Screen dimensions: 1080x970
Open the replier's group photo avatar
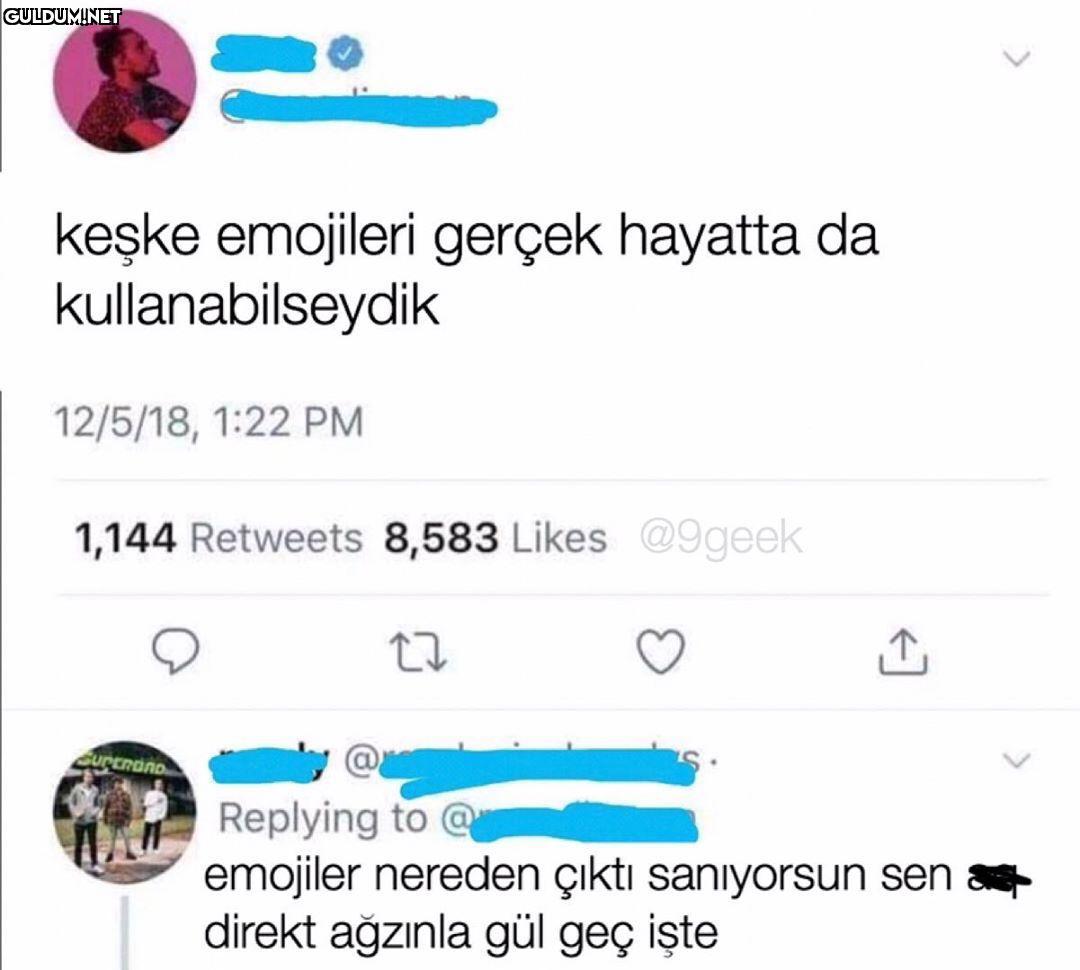pos(125,812)
